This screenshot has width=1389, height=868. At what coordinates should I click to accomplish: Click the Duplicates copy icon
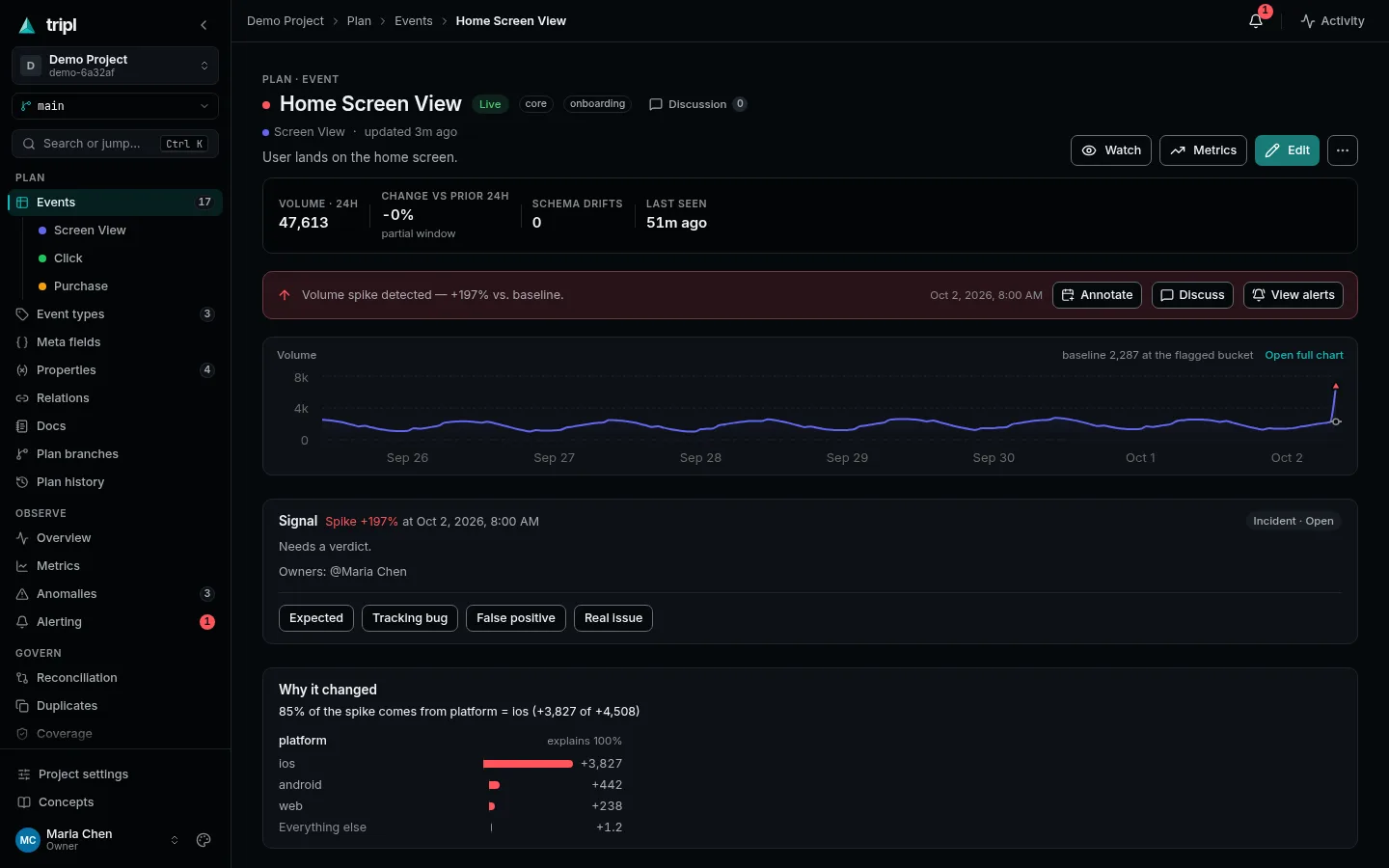[22, 706]
